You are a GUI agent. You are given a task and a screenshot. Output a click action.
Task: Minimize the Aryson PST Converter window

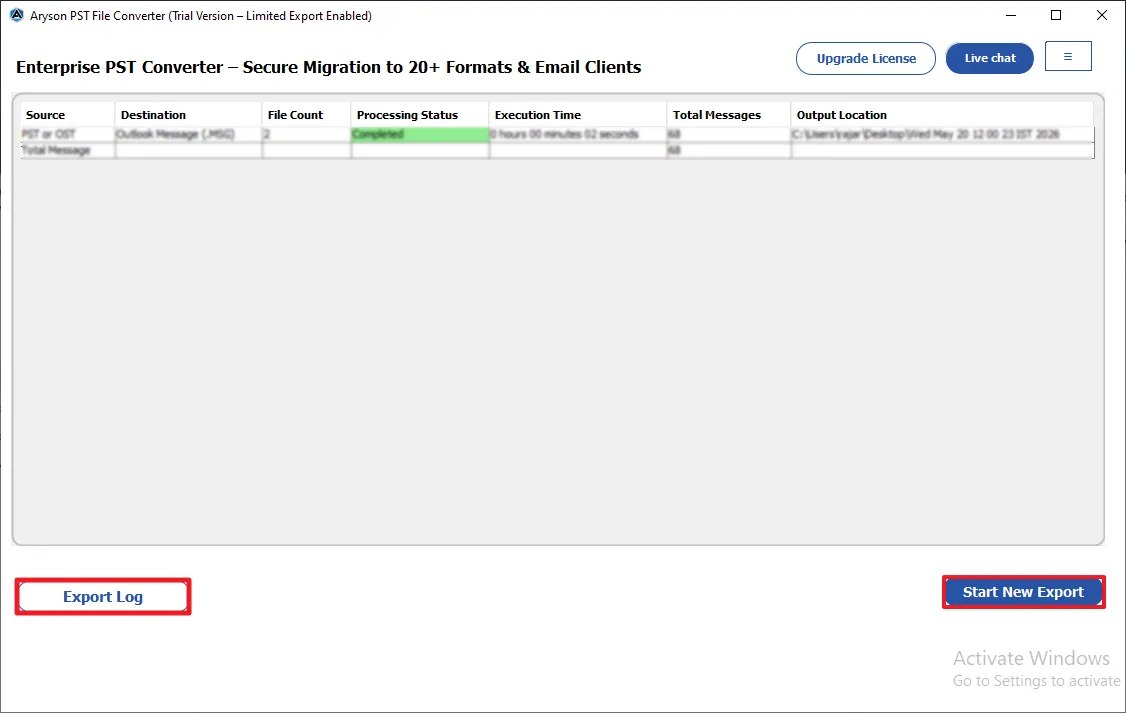[1010, 15]
